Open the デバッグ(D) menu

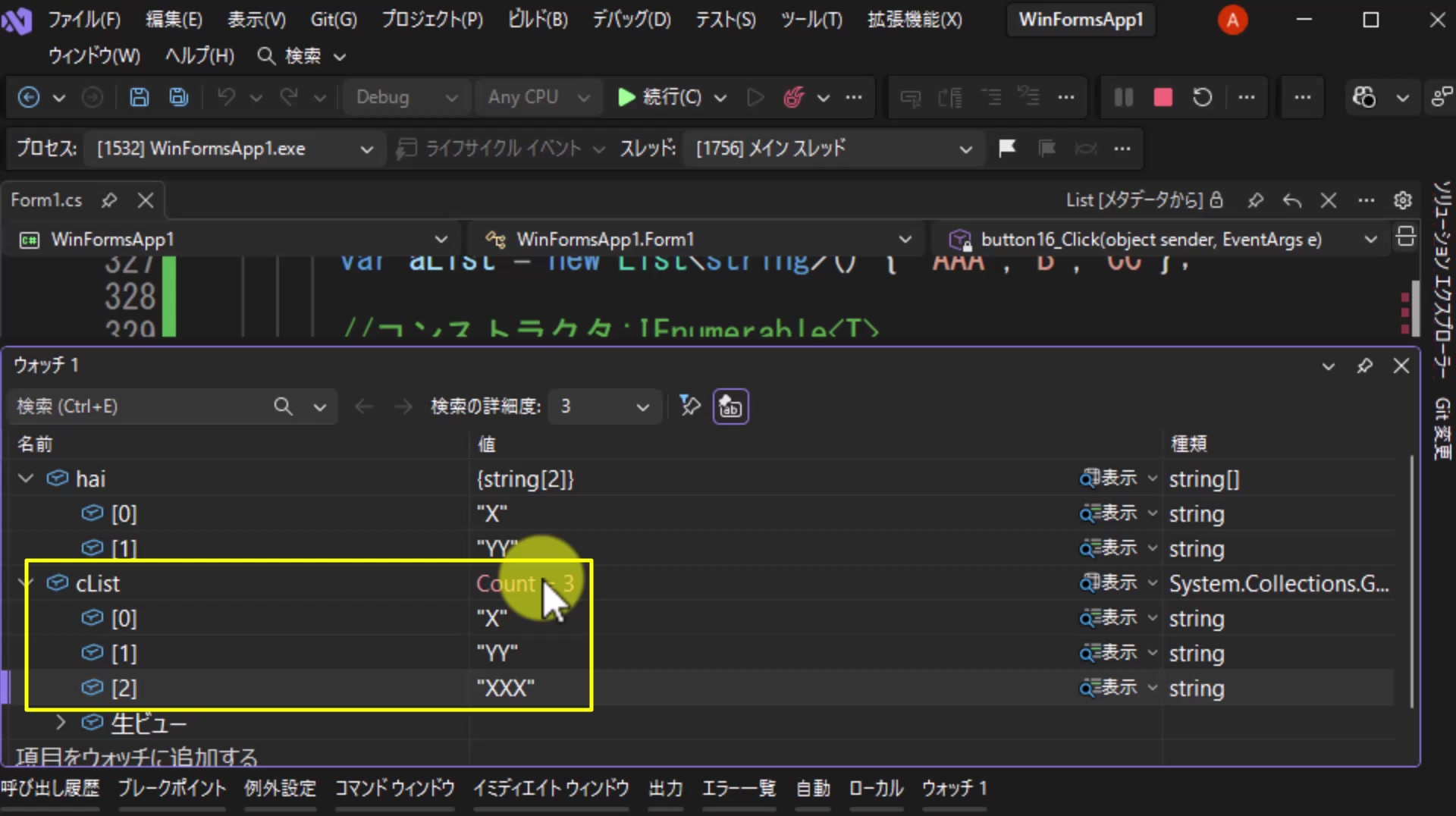631,20
